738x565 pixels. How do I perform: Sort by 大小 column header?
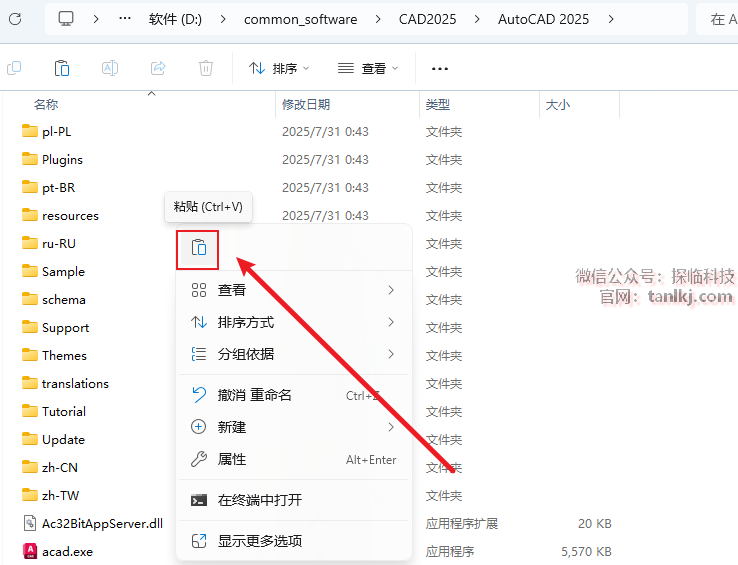[x=558, y=105]
